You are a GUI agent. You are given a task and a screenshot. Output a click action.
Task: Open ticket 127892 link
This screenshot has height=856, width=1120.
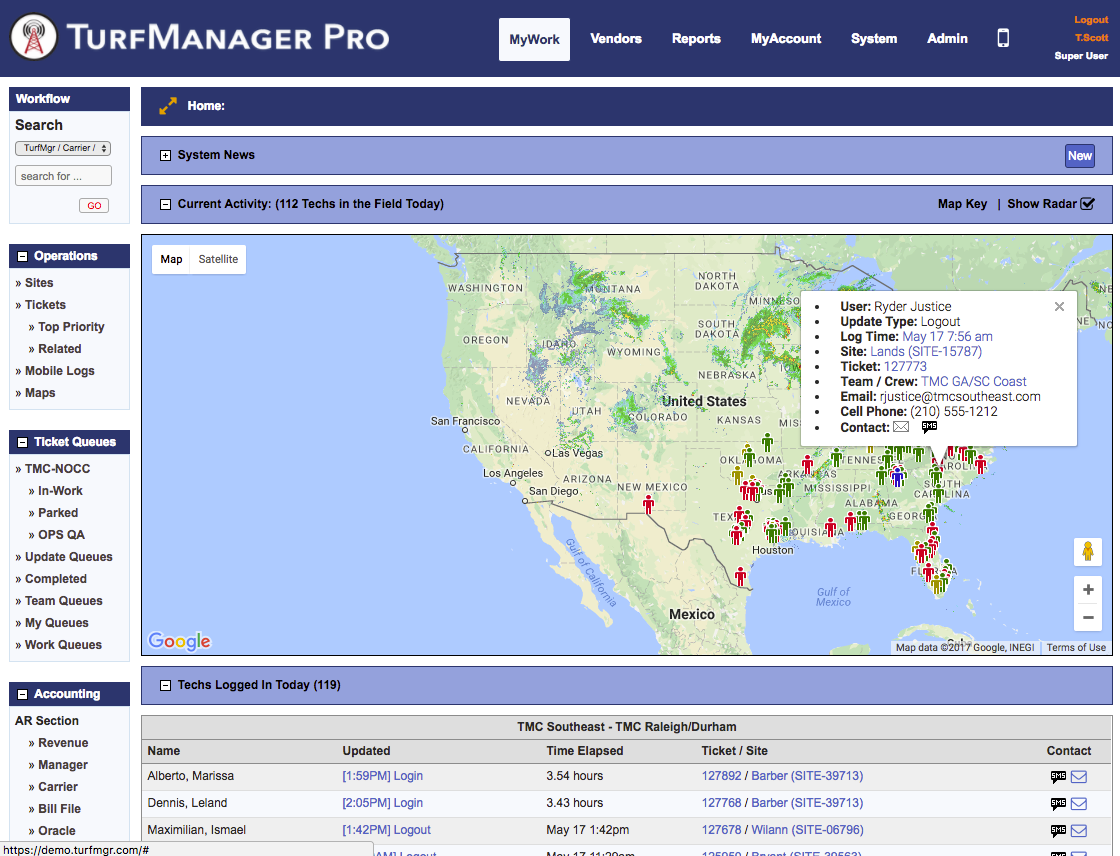click(721, 776)
